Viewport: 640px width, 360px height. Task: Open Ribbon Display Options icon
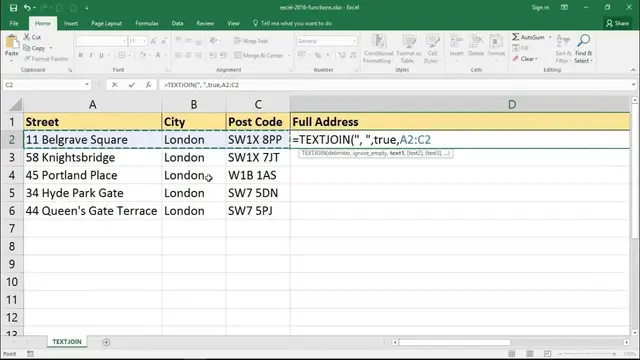coord(564,7)
